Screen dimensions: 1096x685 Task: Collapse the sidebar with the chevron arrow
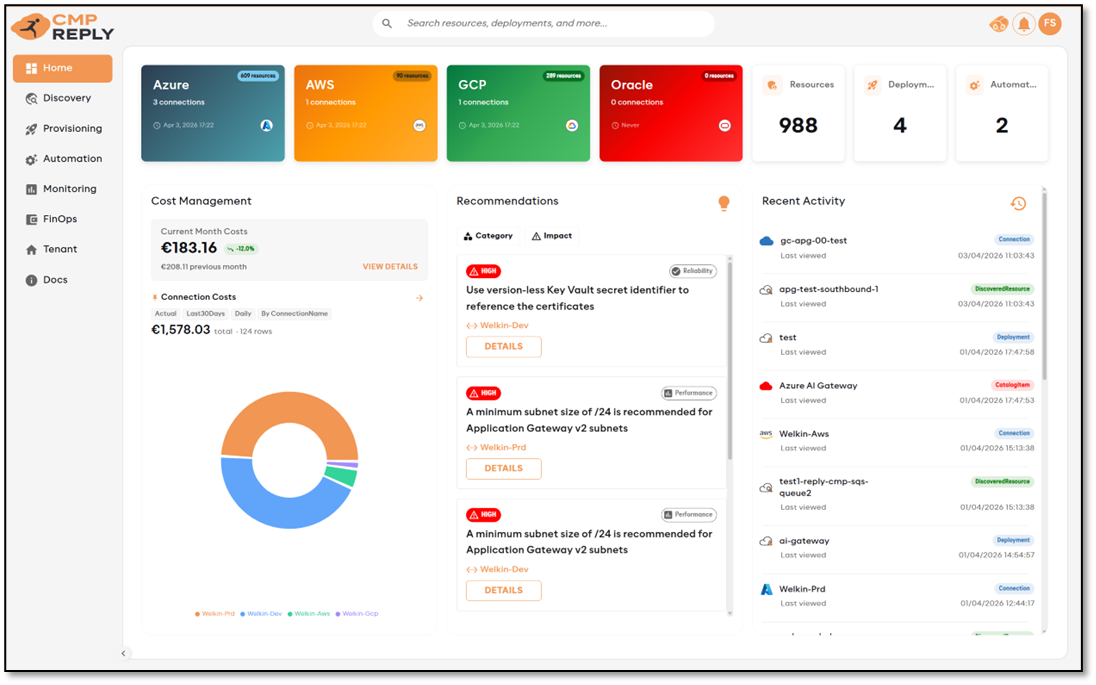(x=124, y=654)
